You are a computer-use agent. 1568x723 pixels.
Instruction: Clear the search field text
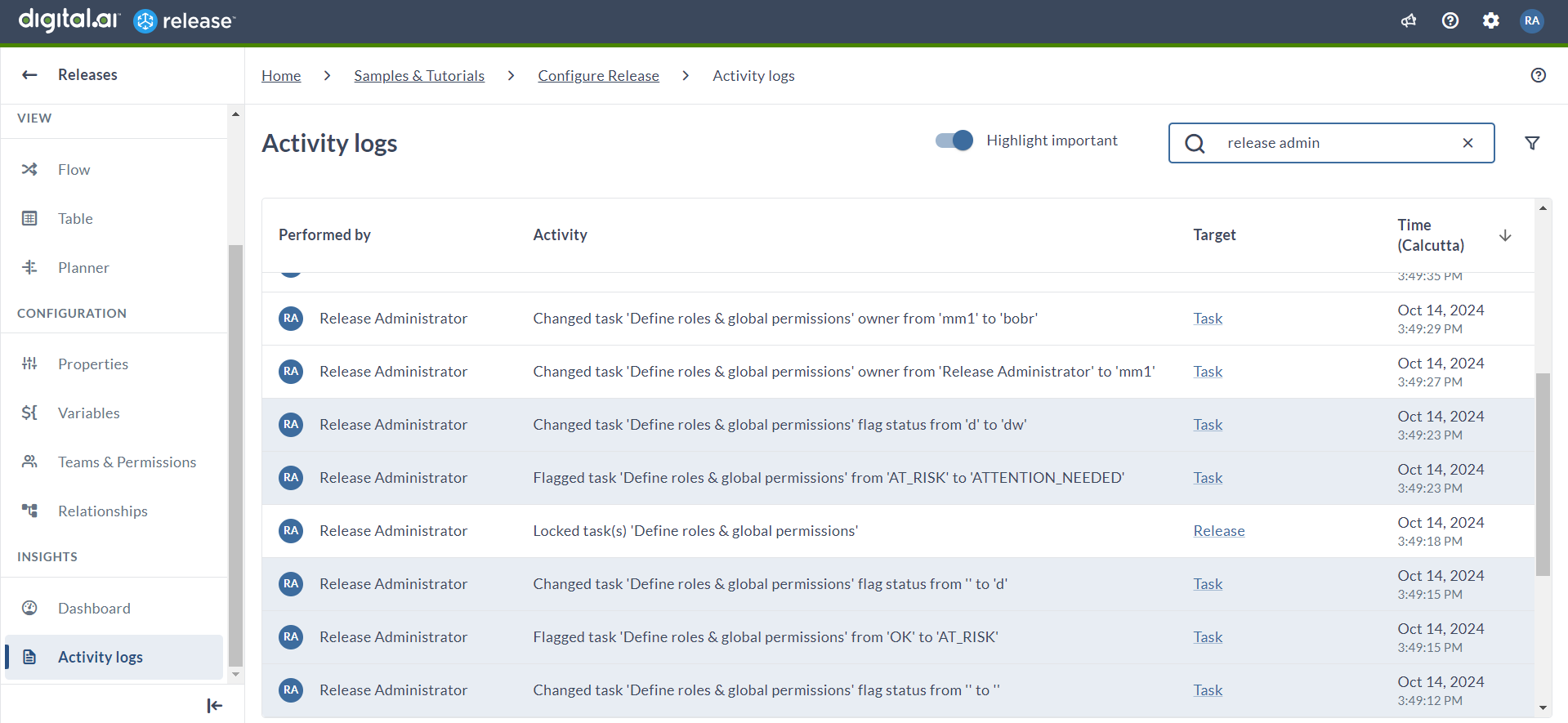1468,143
